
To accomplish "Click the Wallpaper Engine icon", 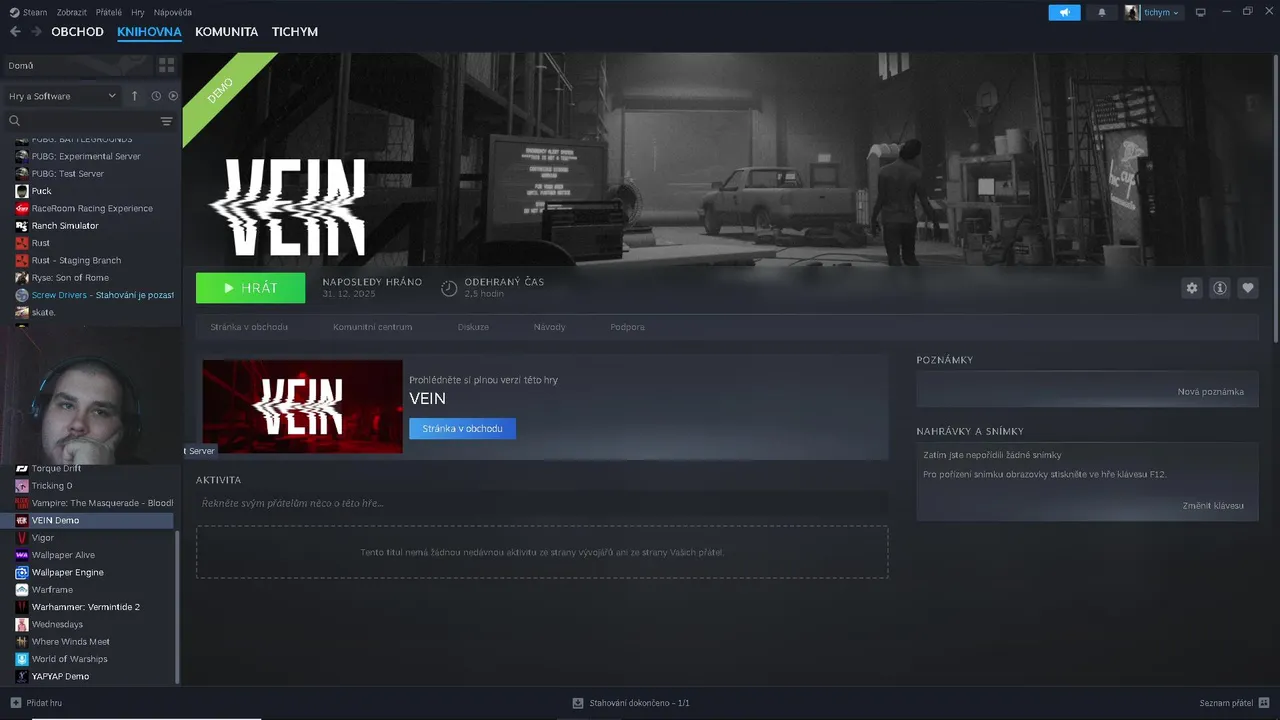I will (22, 573).
